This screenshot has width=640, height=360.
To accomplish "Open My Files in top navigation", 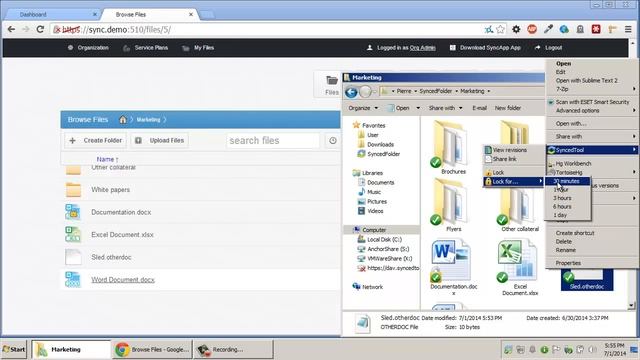I will click(x=198, y=48).
